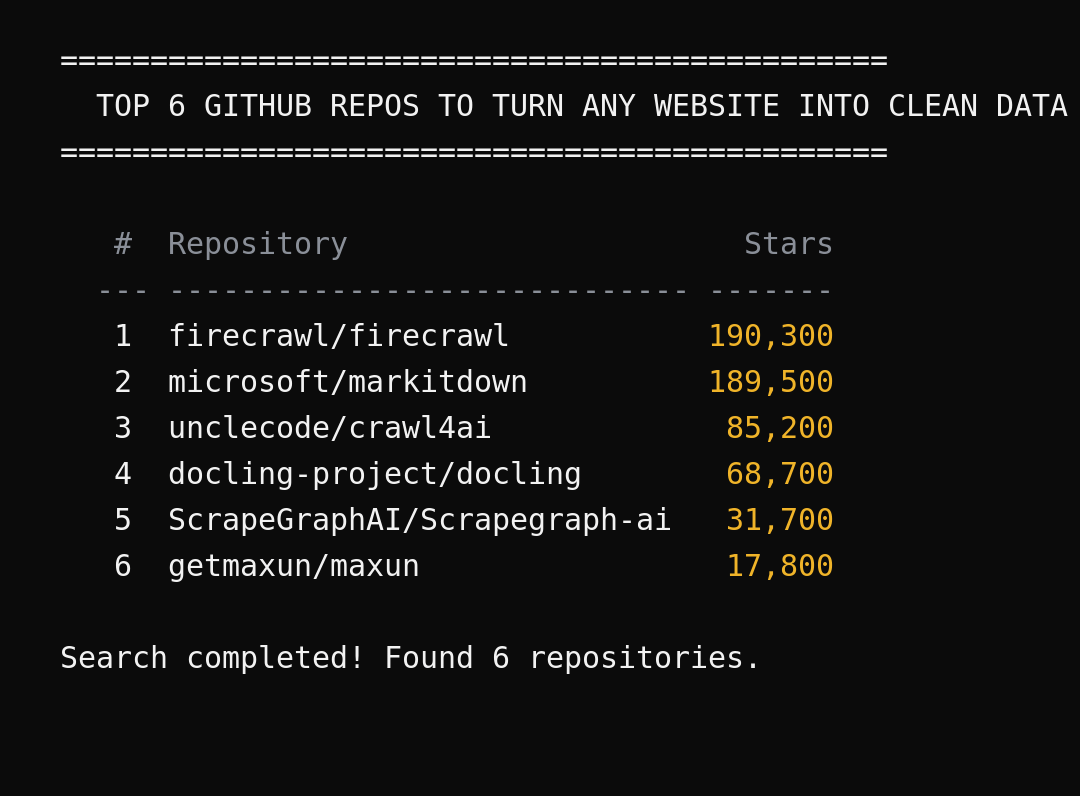The height and width of the screenshot is (796, 1080).
Task: Select the star count "189,500"
Action: pos(771,381)
